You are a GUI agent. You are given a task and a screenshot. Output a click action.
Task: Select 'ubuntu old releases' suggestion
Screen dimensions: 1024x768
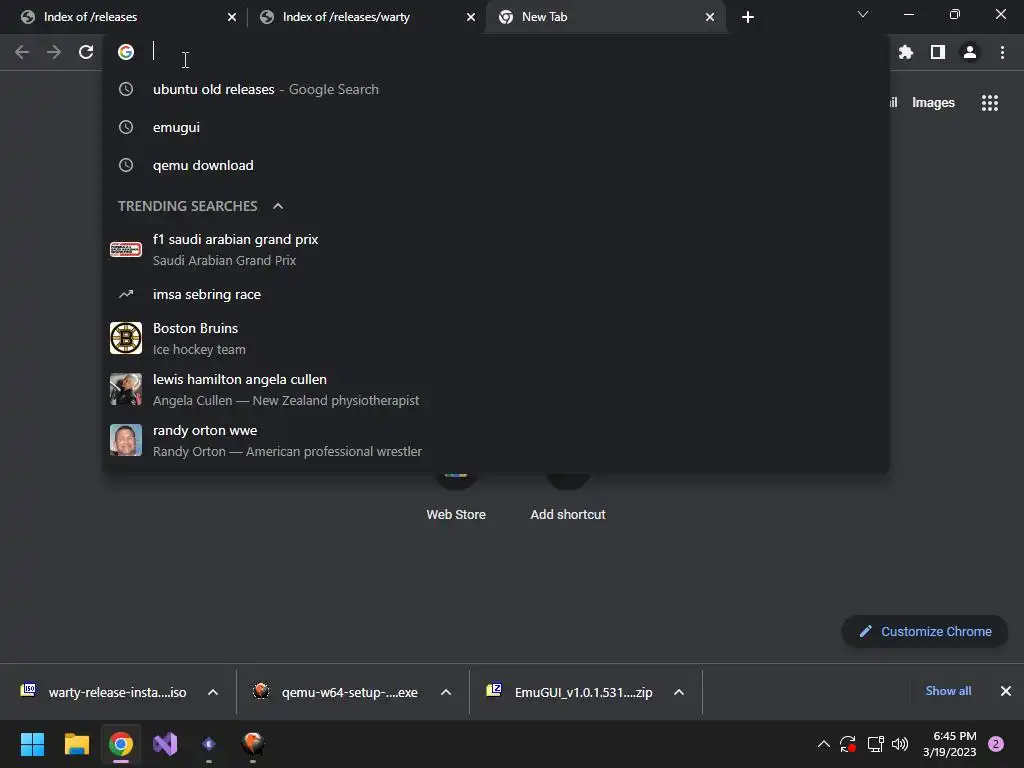[496, 89]
